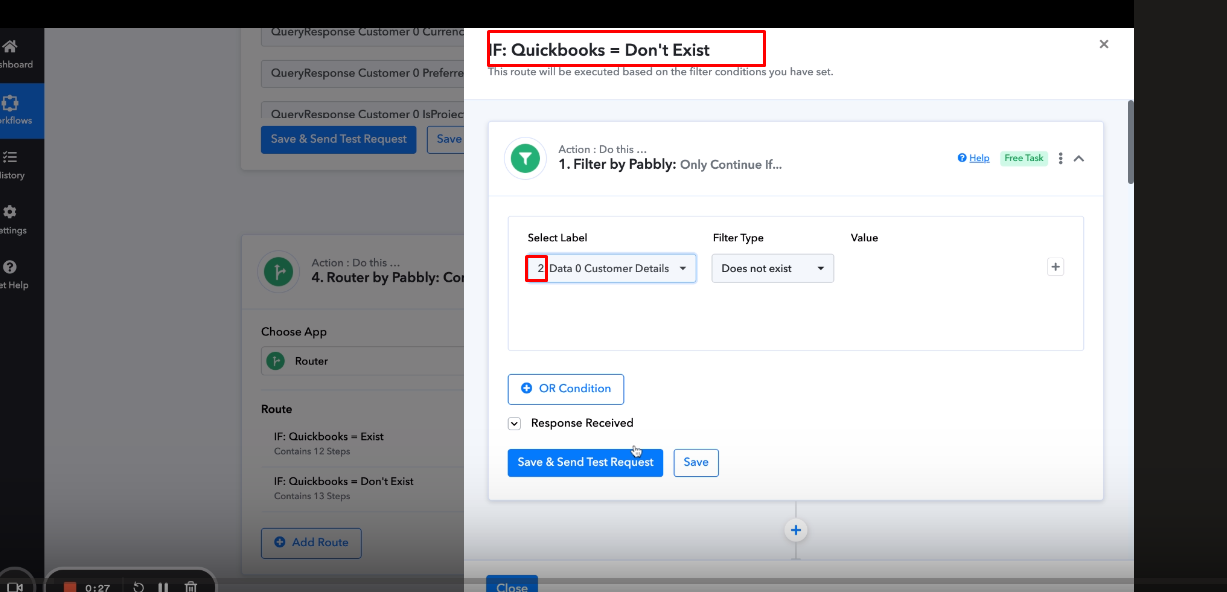Viewport: 1227px width, 592px height.
Task: Add a step with the blue plus circle
Action: point(796,530)
